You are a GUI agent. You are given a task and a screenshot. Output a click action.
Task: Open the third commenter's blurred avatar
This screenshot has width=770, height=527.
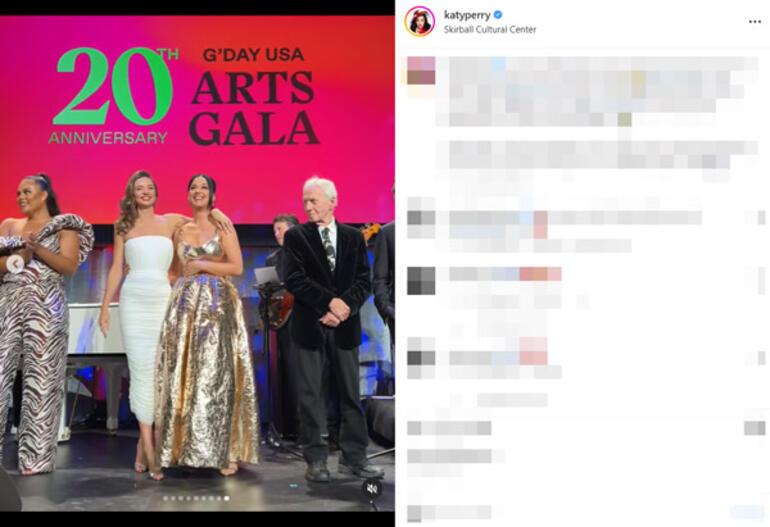pos(421,358)
